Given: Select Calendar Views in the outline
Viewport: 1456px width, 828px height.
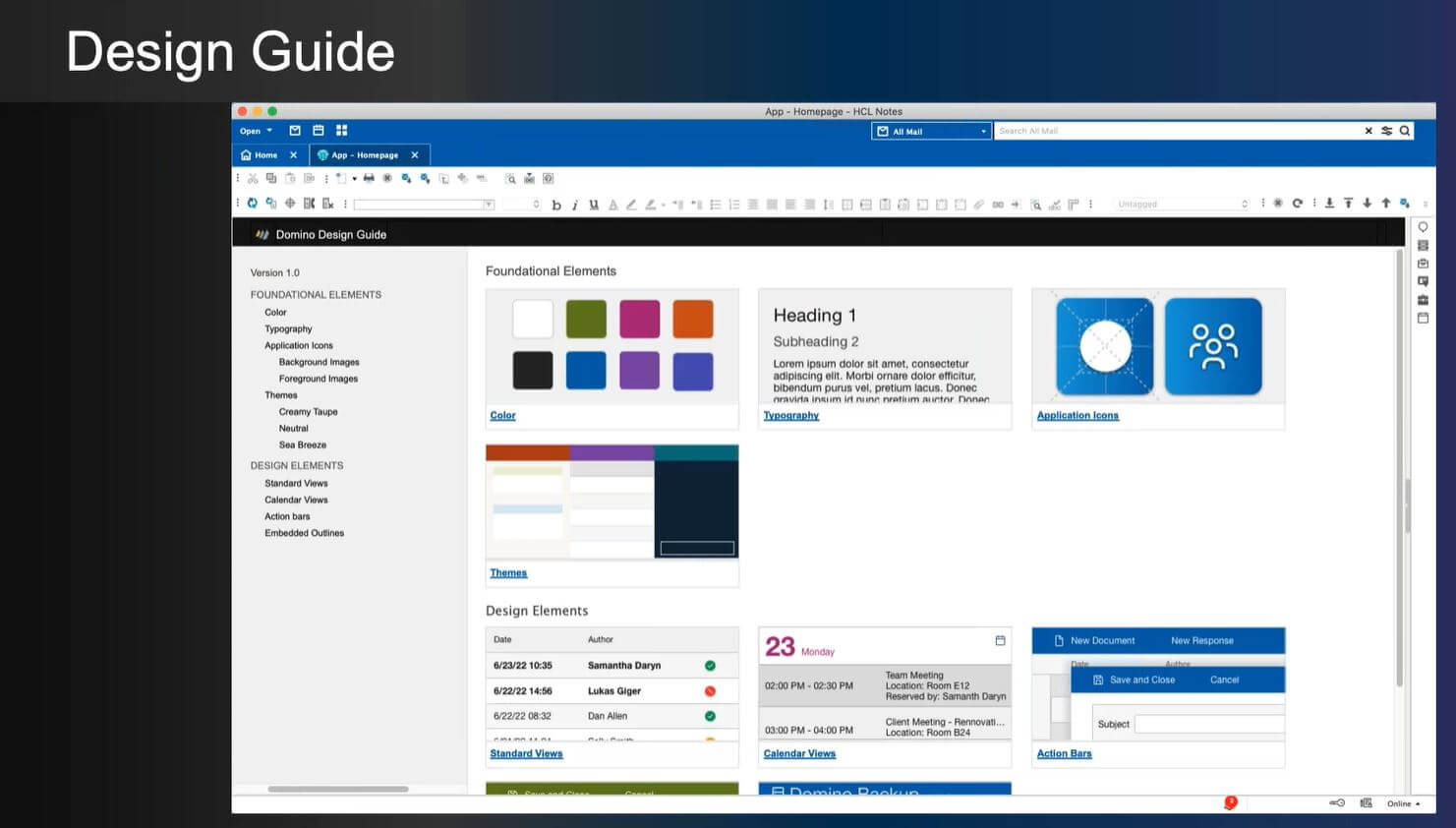Looking at the screenshot, I should tap(296, 500).
